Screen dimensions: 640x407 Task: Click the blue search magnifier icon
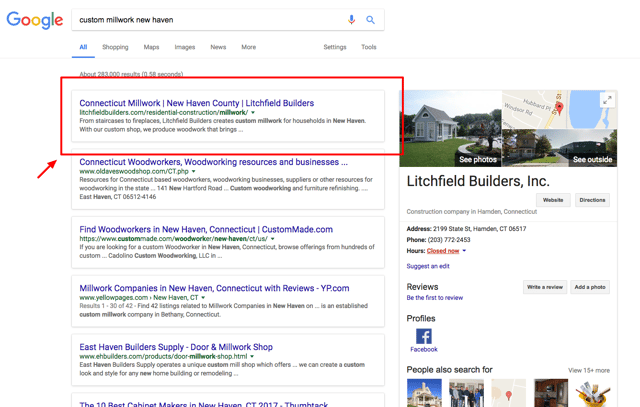click(x=370, y=20)
